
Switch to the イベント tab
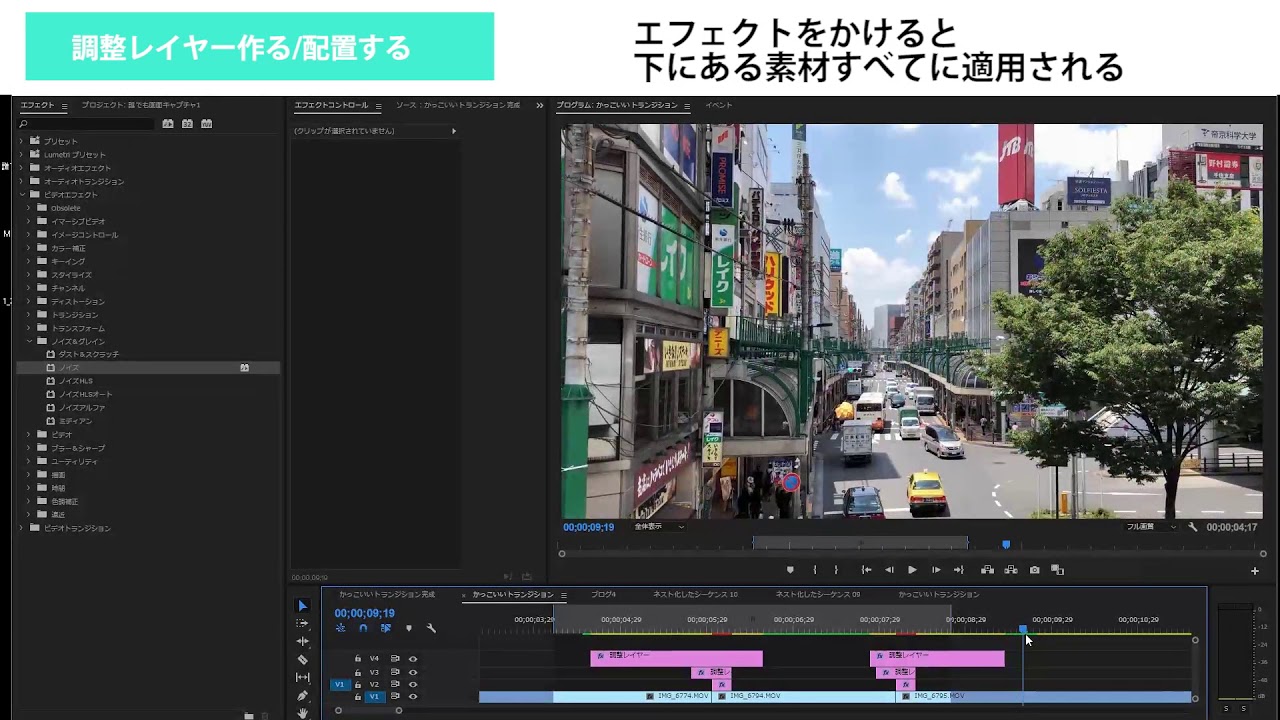(x=718, y=105)
